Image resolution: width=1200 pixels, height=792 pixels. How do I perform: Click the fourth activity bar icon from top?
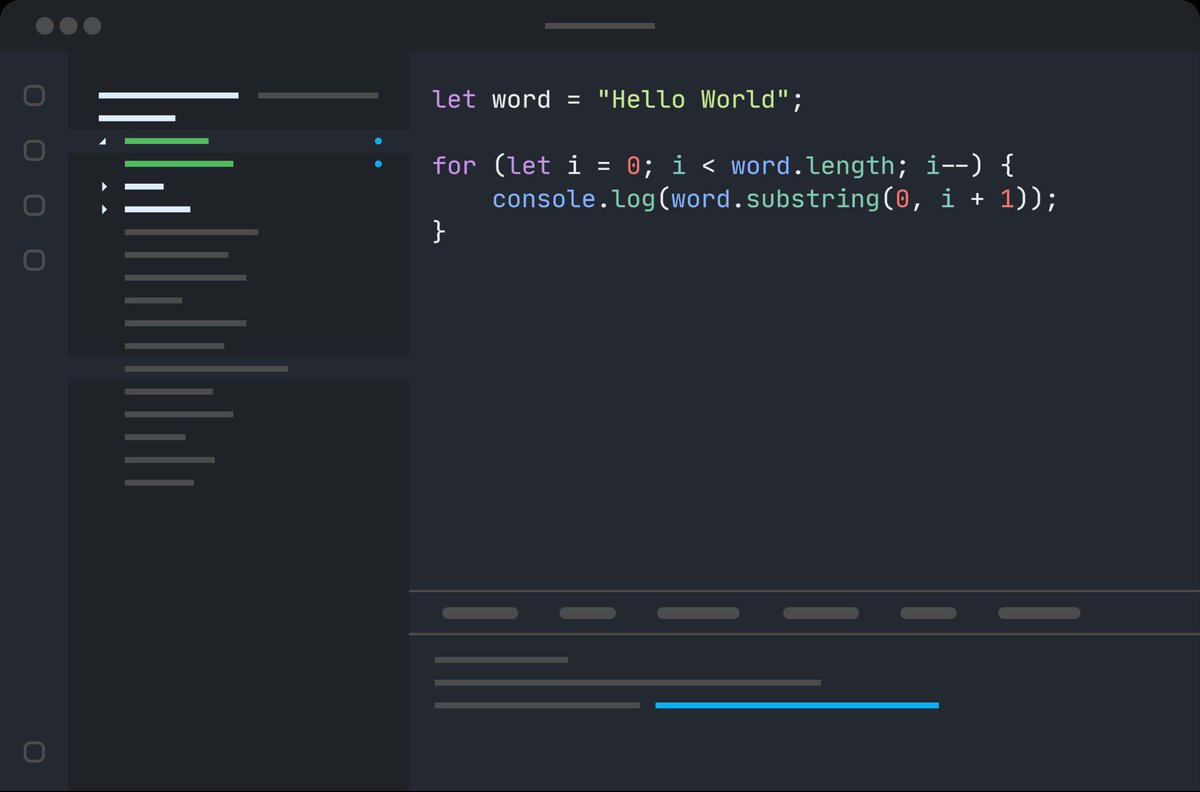tap(34, 261)
